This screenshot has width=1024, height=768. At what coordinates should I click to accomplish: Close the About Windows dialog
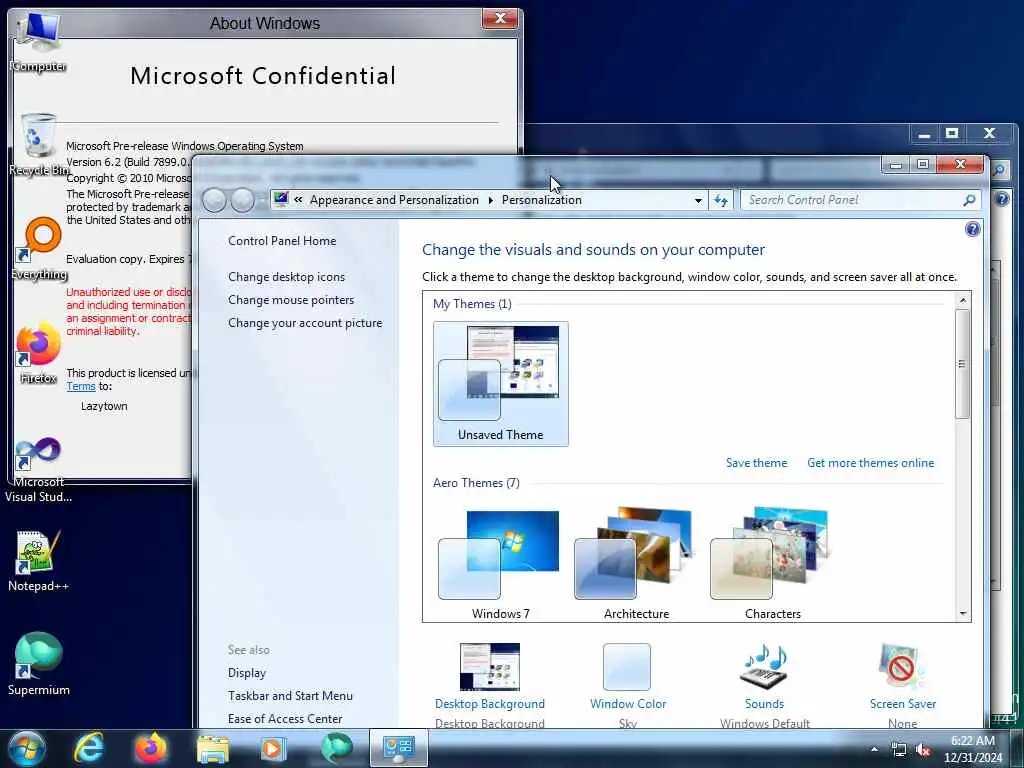(500, 18)
